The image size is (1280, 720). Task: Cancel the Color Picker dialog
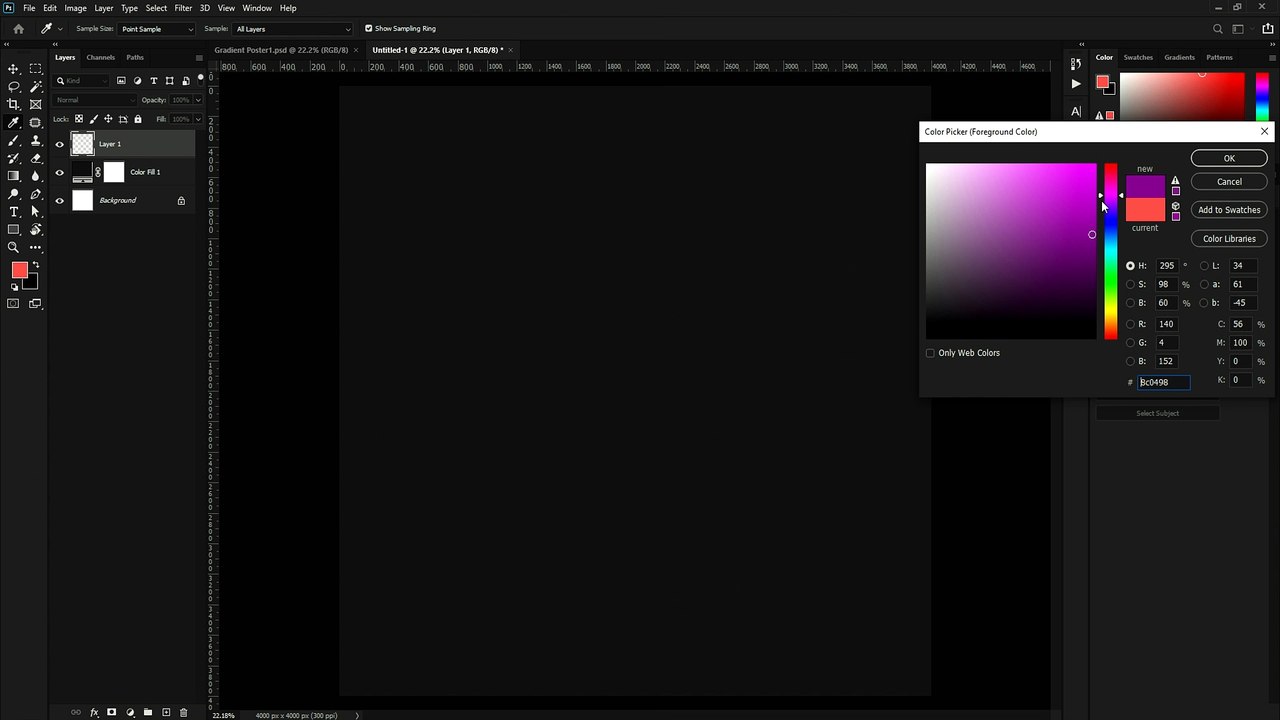click(1229, 182)
